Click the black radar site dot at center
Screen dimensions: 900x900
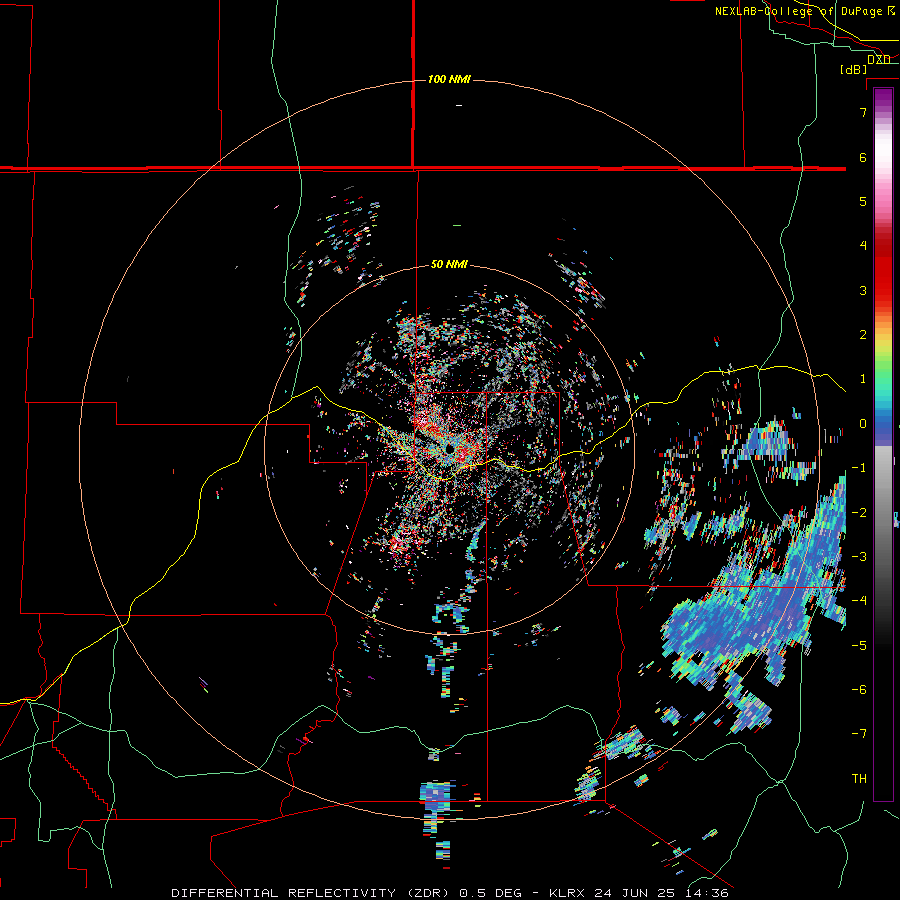coord(449,448)
